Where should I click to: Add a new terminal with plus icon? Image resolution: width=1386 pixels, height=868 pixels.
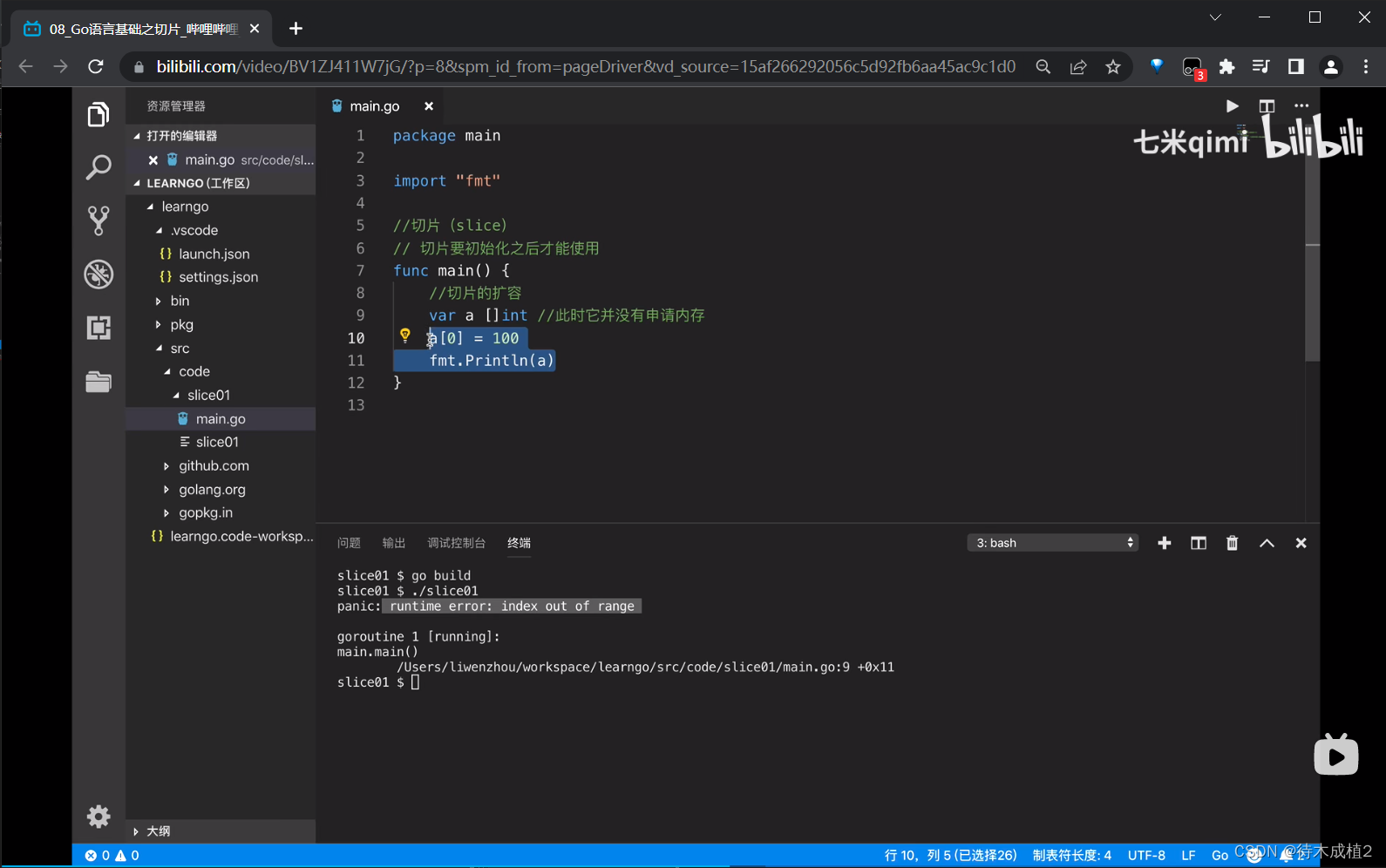[1165, 543]
